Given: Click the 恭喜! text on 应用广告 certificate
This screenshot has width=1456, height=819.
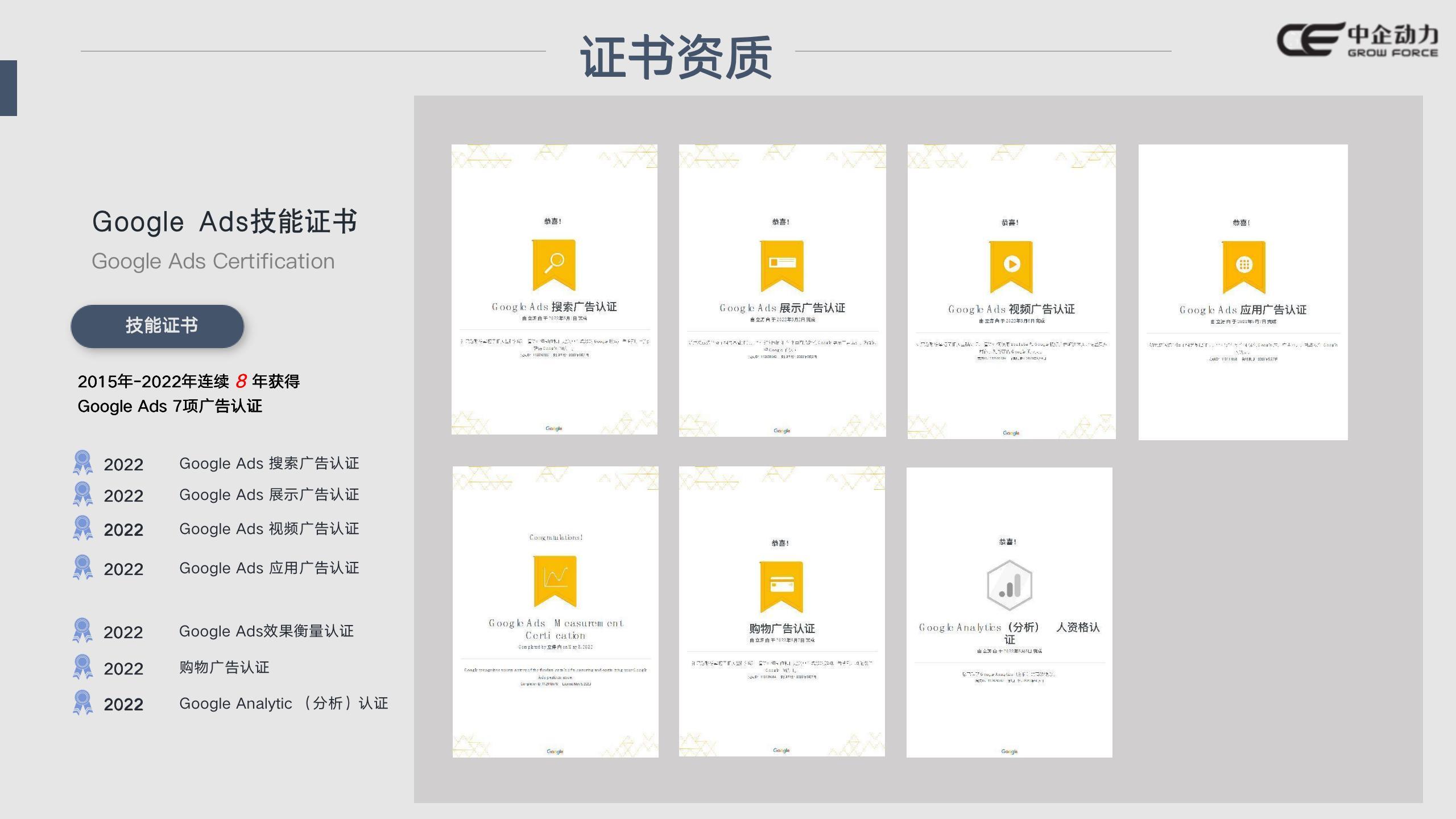Looking at the screenshot, I should 1241,223.
